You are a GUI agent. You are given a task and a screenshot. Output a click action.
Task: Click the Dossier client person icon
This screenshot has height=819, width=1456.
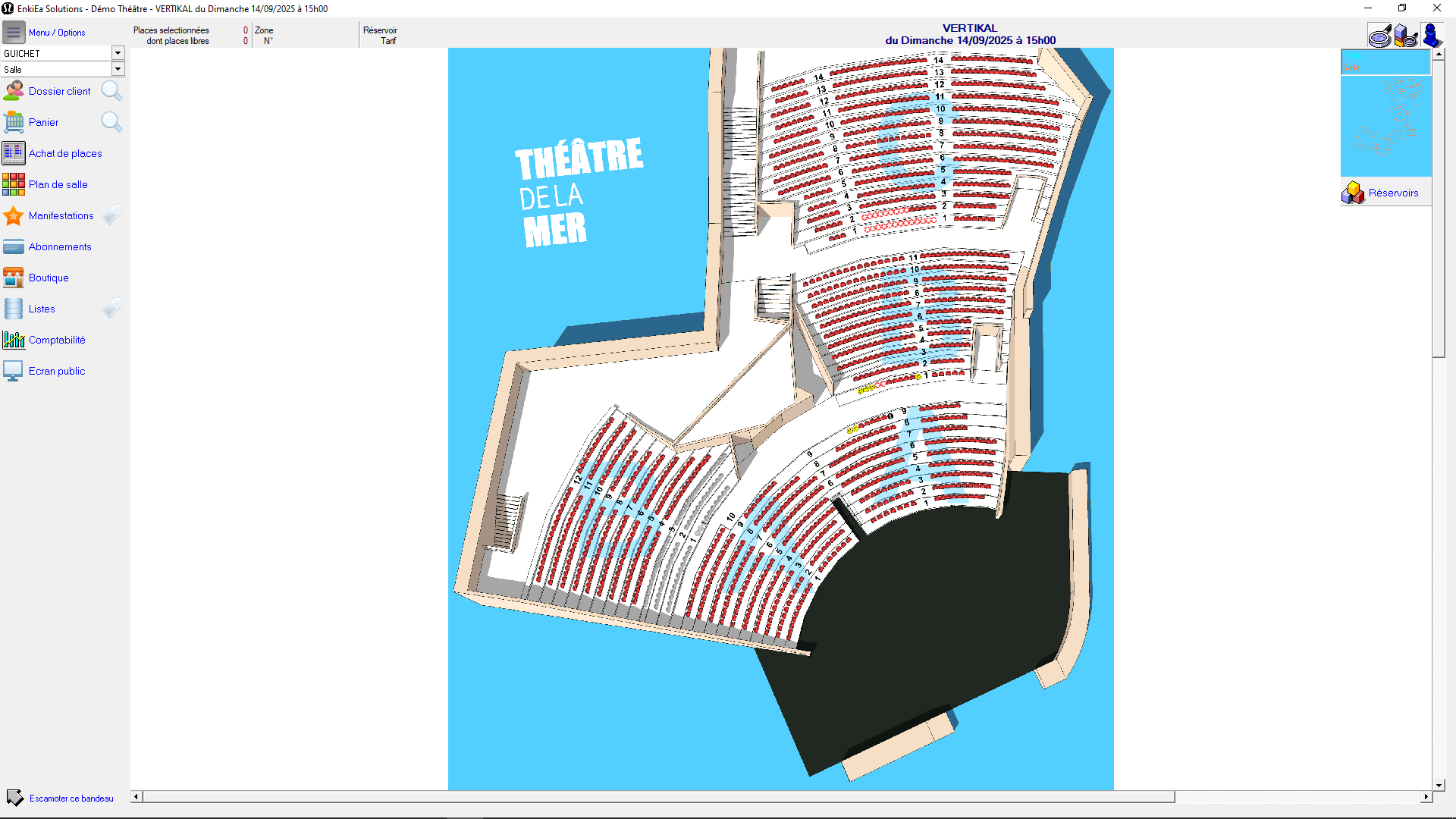pos(14,91)
